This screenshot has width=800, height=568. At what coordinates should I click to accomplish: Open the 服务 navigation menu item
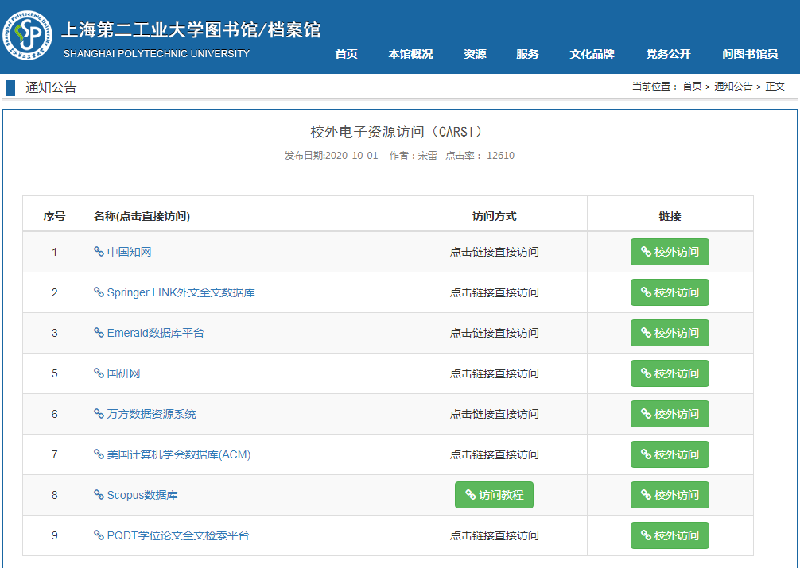[x=528, y=54]
